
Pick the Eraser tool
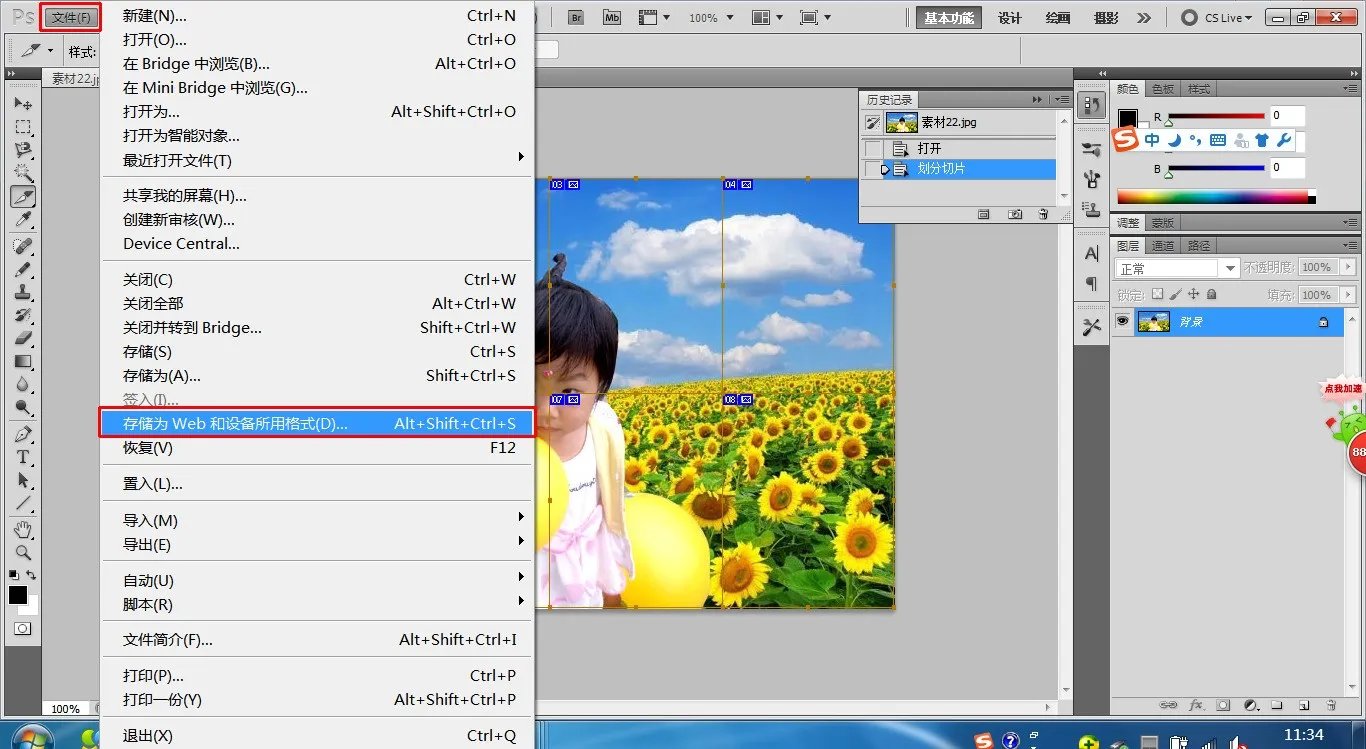[x=23, y=337]
